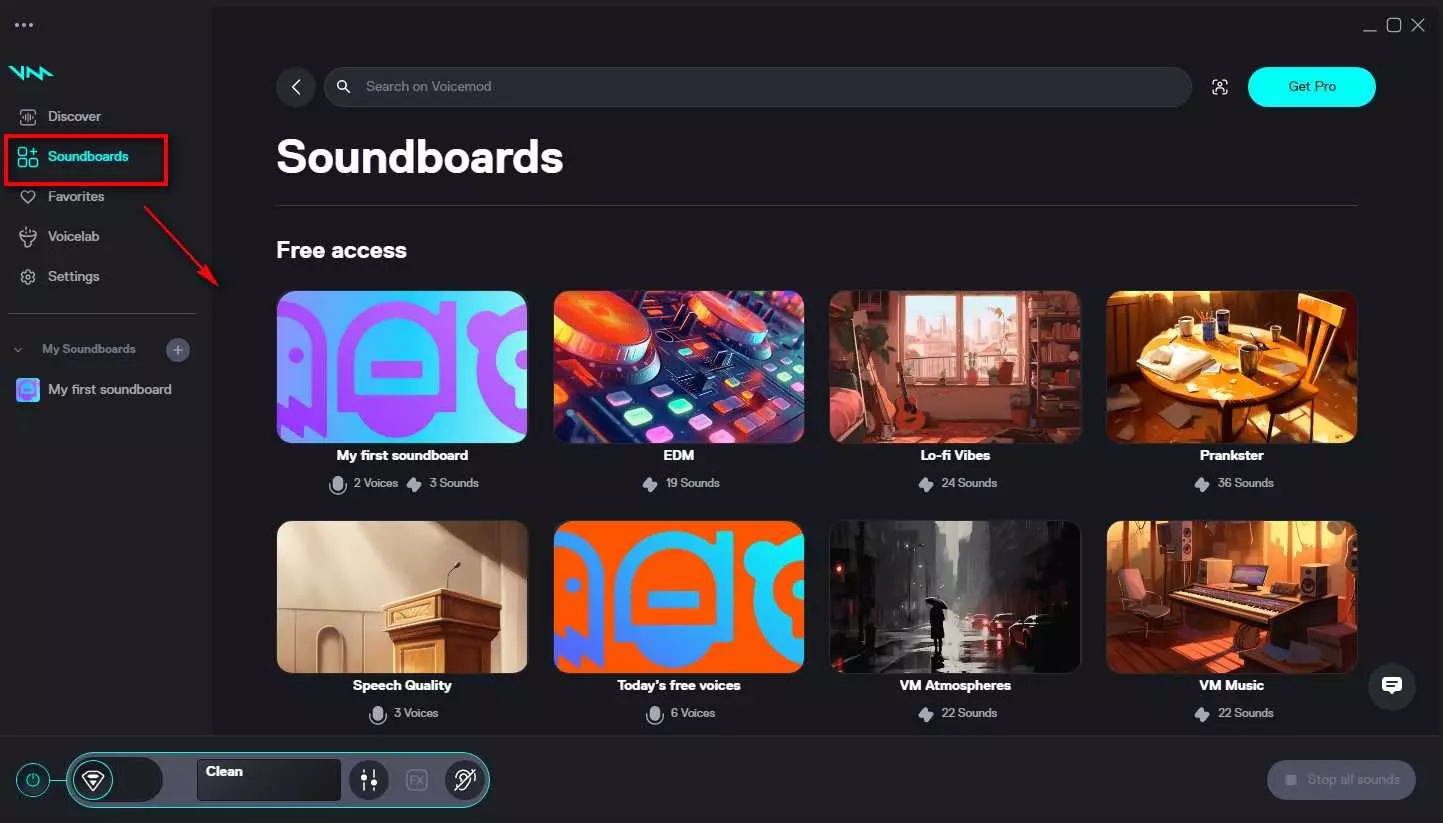Open the EDM soundboard card
This screenshot has height=823, width=1443.
pos(679,367)
